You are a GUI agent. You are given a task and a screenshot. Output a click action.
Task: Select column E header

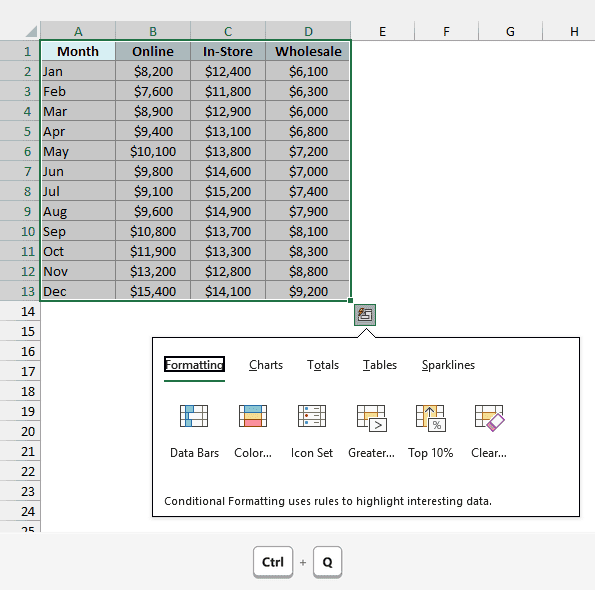382,31
